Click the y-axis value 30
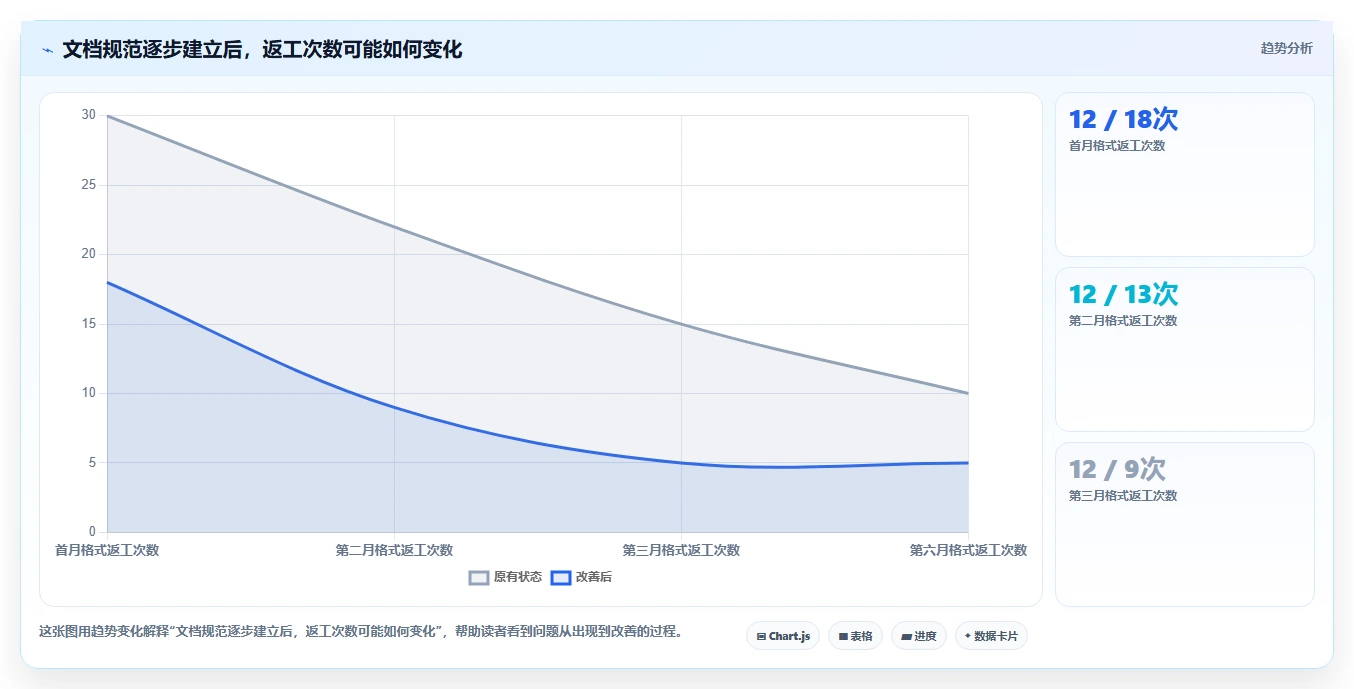The image size is (1354, 689). pyautogui.click(x=89, y=115)
